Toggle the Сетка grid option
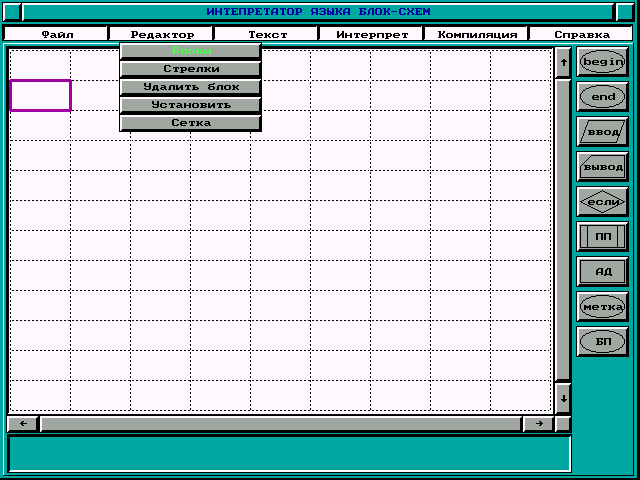640x480 pixels. (x=190, y=123)
